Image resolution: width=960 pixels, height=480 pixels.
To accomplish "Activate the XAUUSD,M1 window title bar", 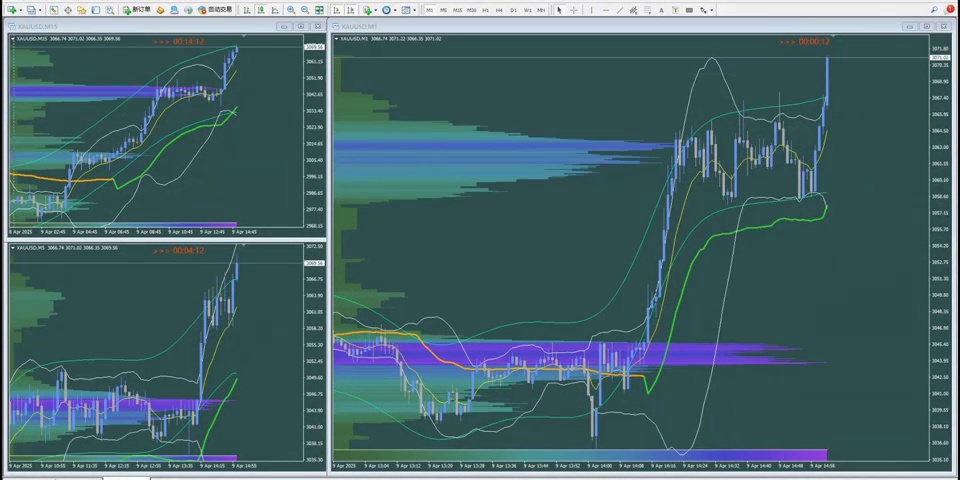I will coord(643,26).
